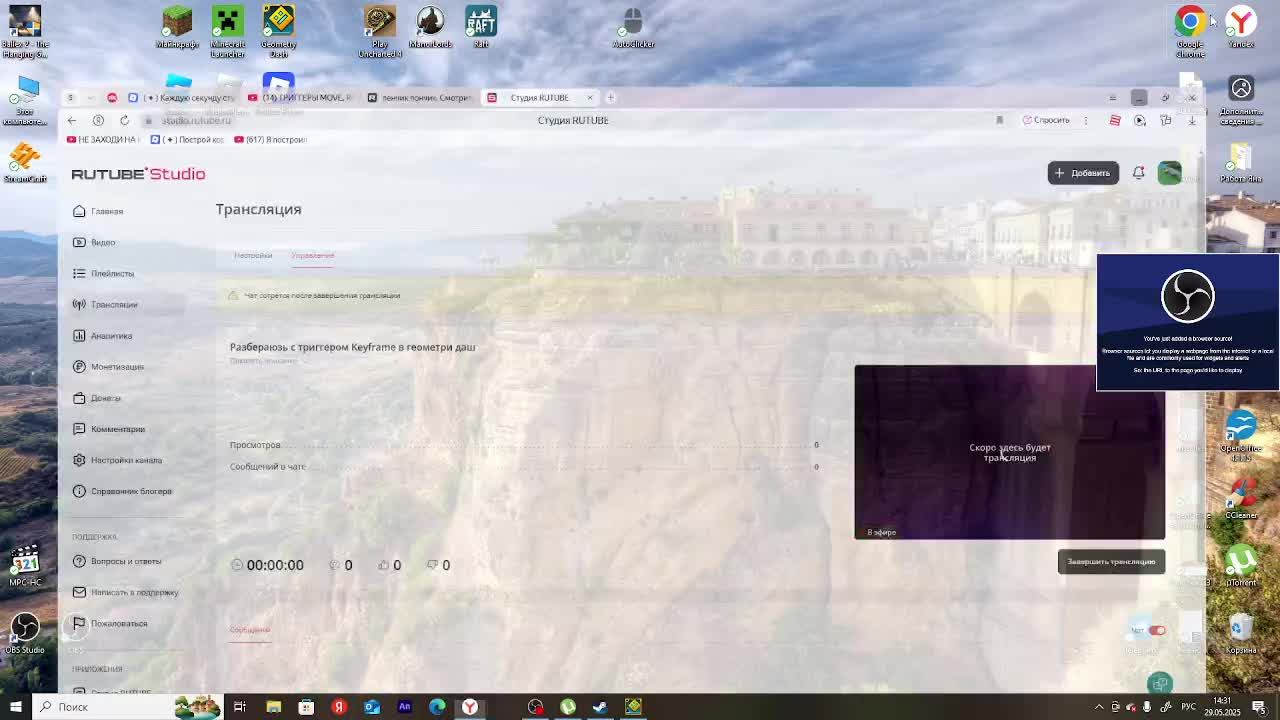This screenshot has width=1280, height=720.
Task: Open Вопросы и ответы support link
Action: (117, 561)
